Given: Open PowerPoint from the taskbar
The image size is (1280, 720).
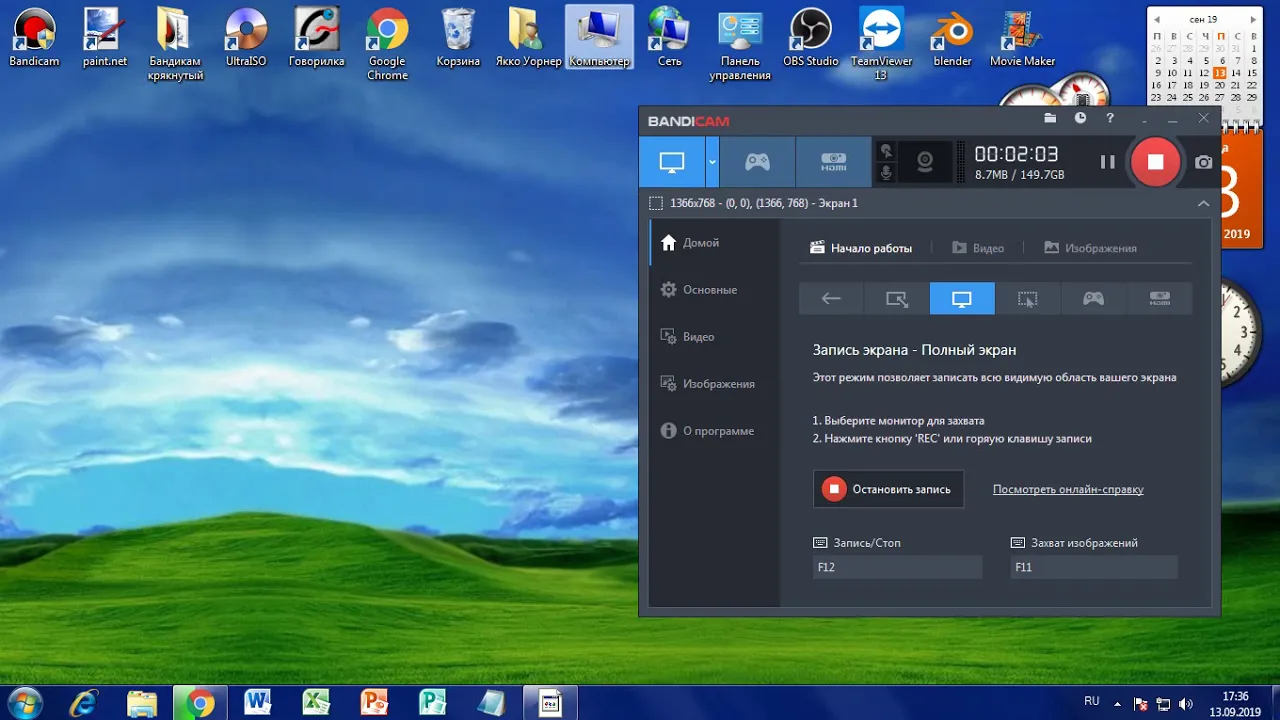Looking at the screenshot, I should [374, 703].
